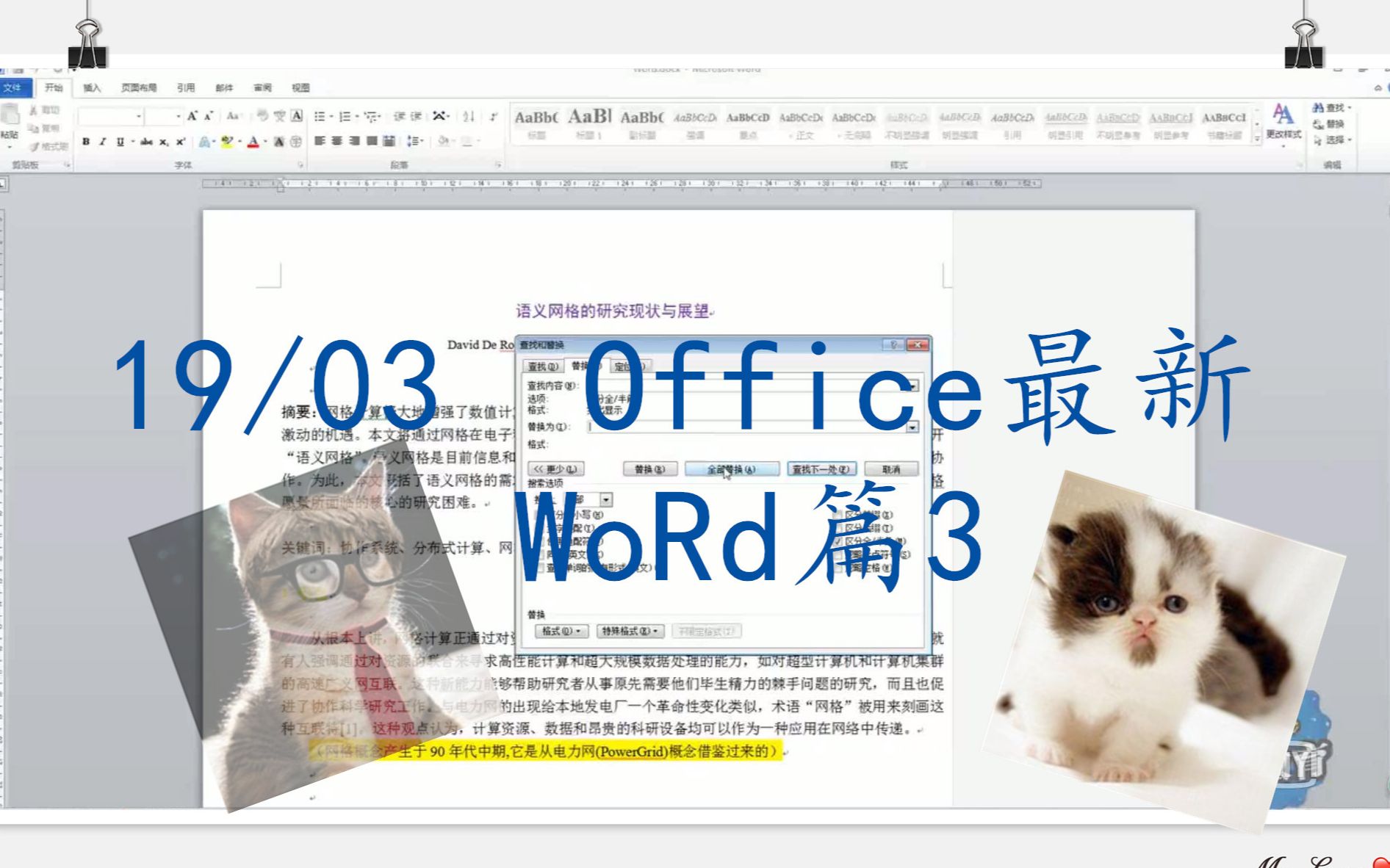Click the 取消 (Cancel) button
Image resolution: width=1390 pixels, height=868 pixels.
tap(891, 469)
